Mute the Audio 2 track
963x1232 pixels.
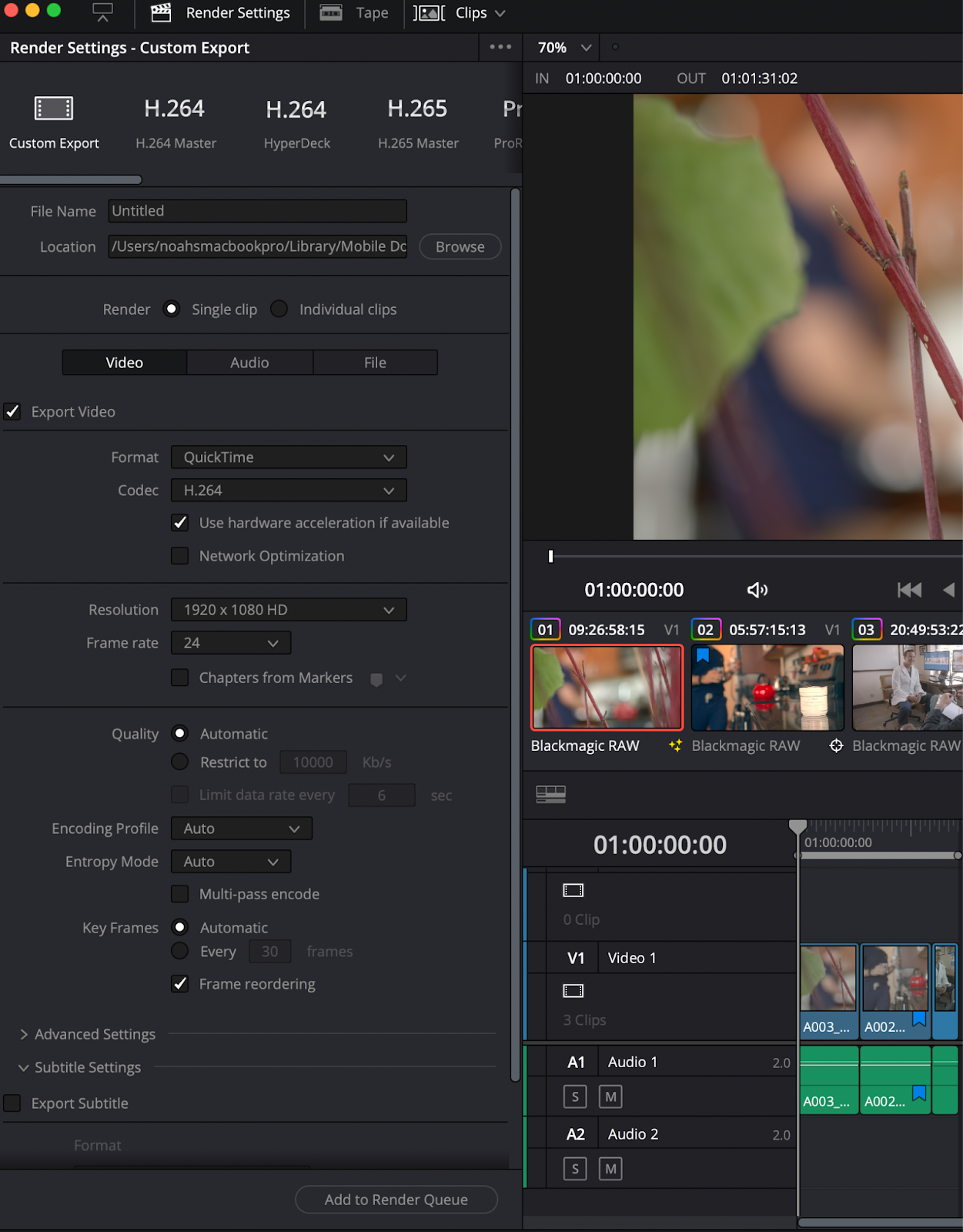(x=610, y=1169)
